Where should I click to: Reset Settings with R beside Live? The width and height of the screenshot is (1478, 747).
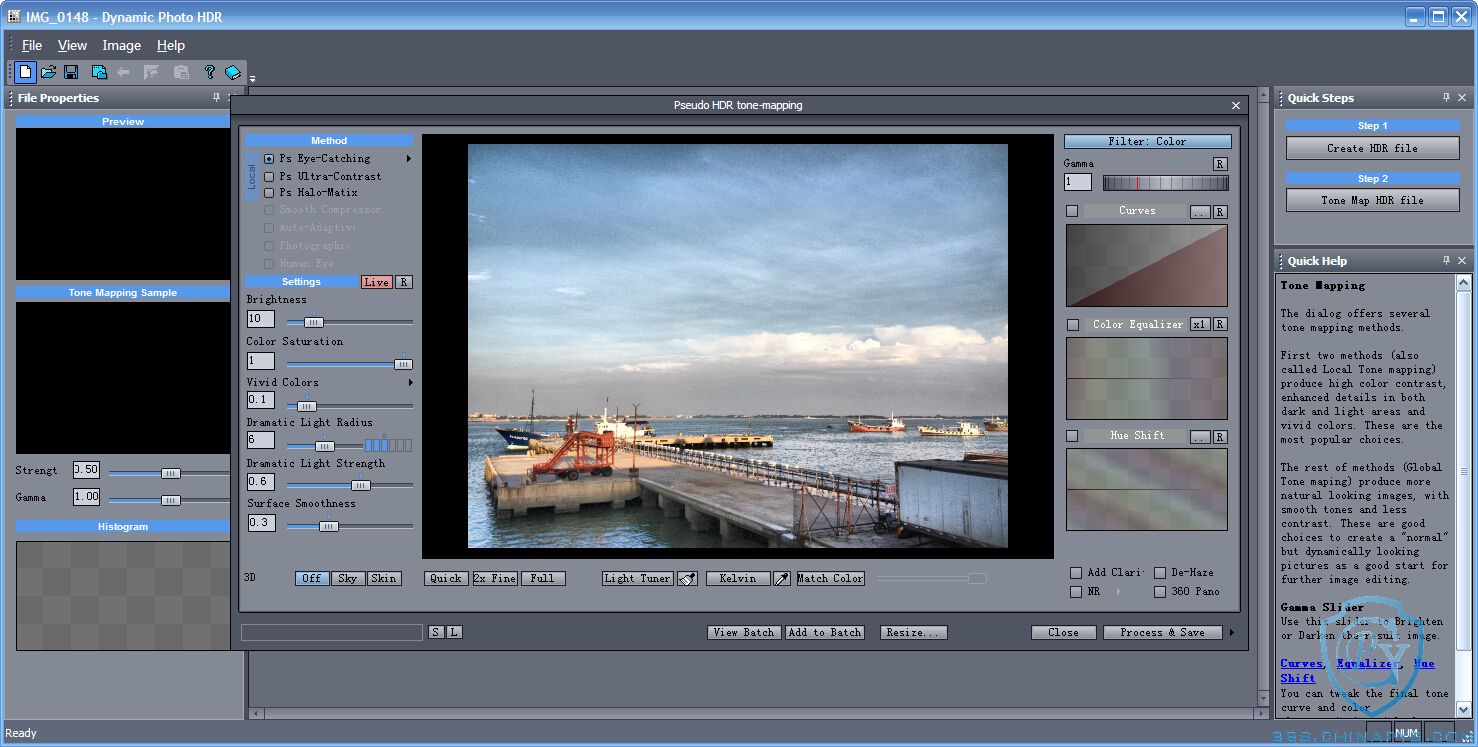click(x=403, y=282)
